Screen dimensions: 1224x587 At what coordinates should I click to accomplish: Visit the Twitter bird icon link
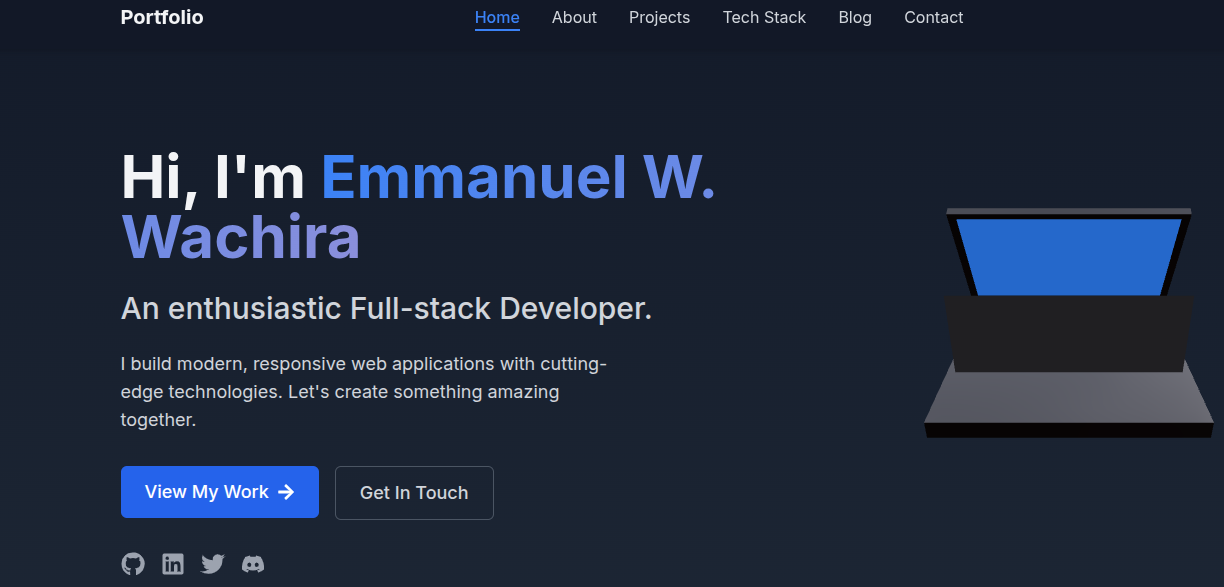(x=213, y=564)
